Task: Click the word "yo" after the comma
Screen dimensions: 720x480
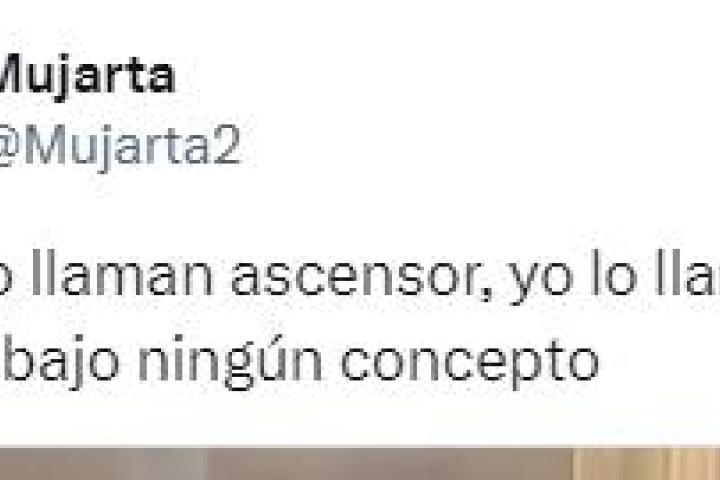Action: (x=542, y=280)
